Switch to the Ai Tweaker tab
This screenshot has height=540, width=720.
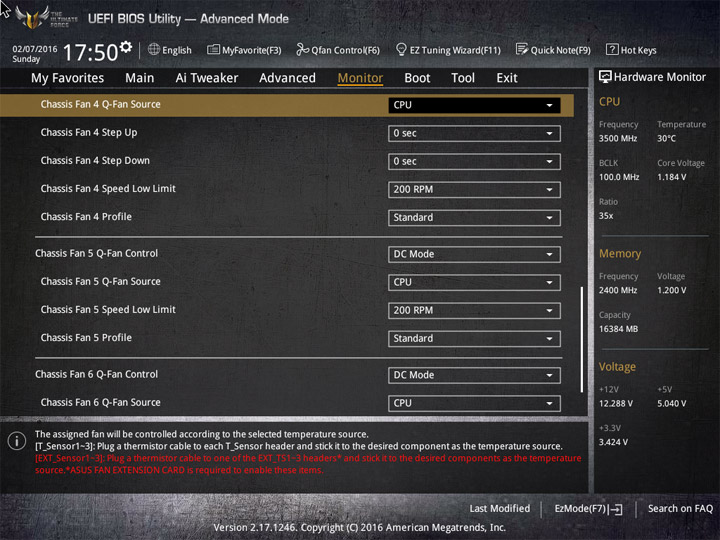pyautogui.click(x=207, y=78)
